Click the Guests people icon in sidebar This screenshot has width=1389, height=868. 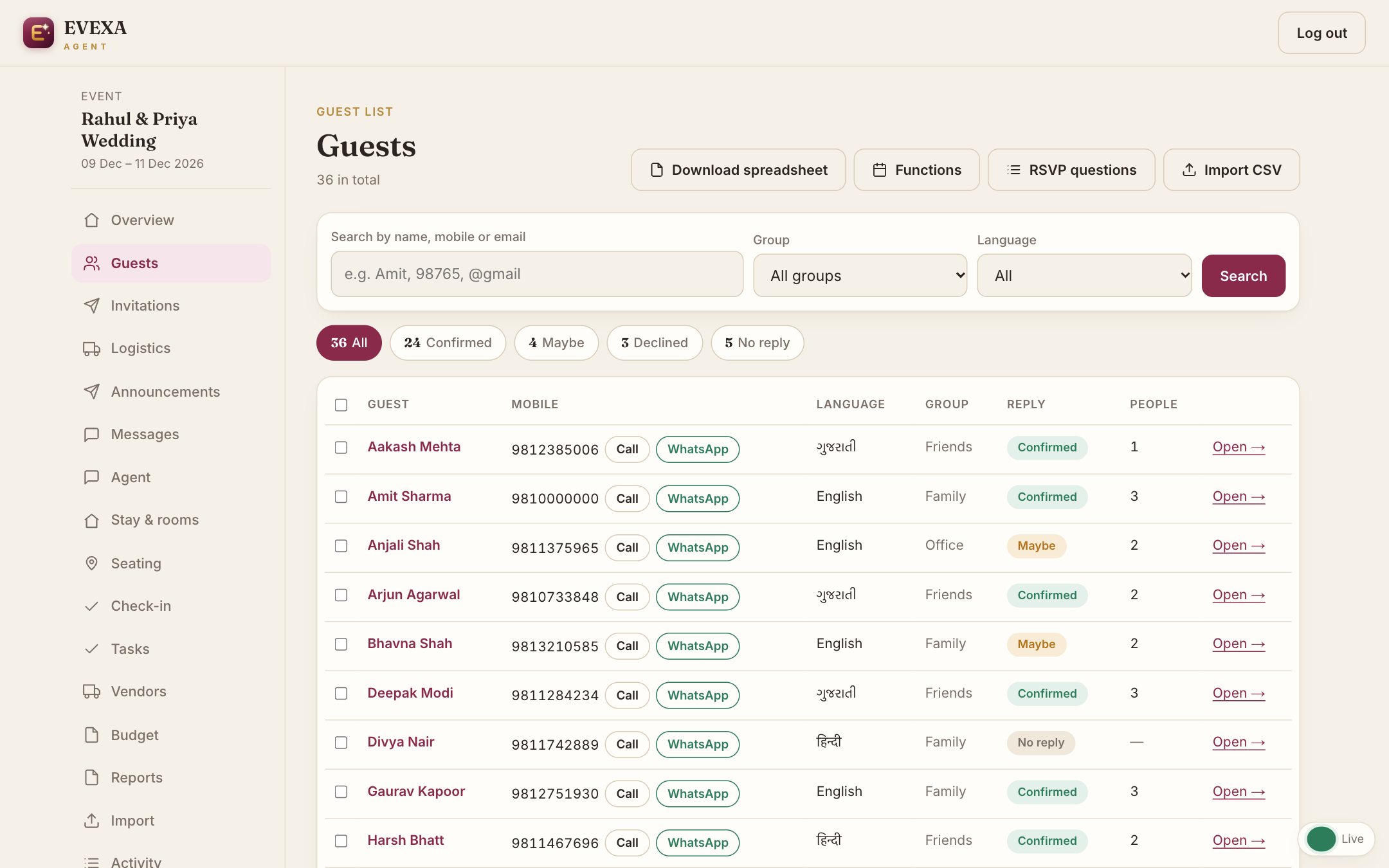[92, 263]
